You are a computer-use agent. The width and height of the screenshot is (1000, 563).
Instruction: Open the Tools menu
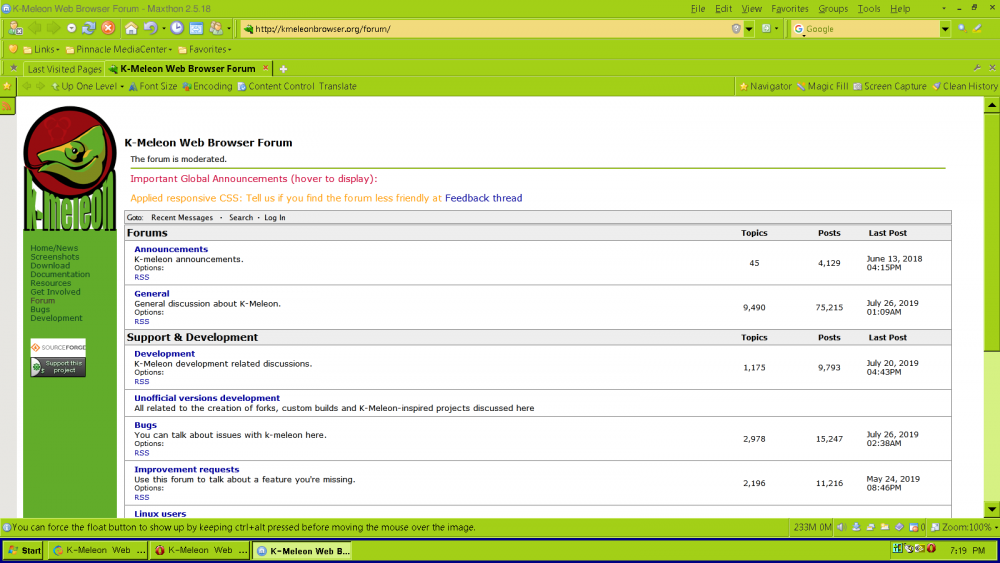coord(868,8)
